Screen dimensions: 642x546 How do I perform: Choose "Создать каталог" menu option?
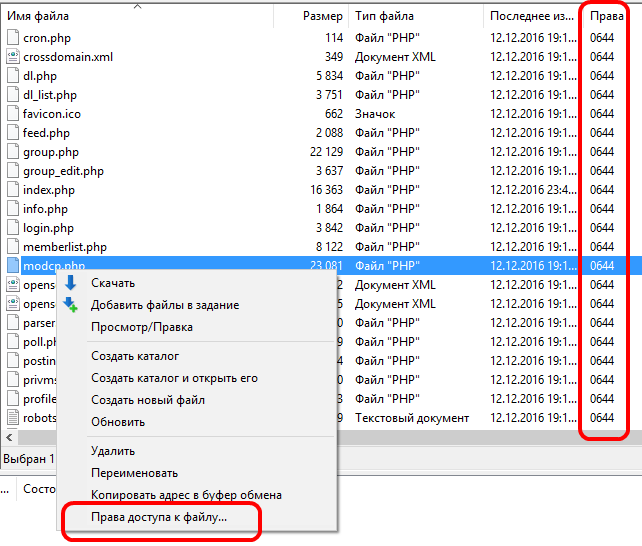[x=134, y=356]
